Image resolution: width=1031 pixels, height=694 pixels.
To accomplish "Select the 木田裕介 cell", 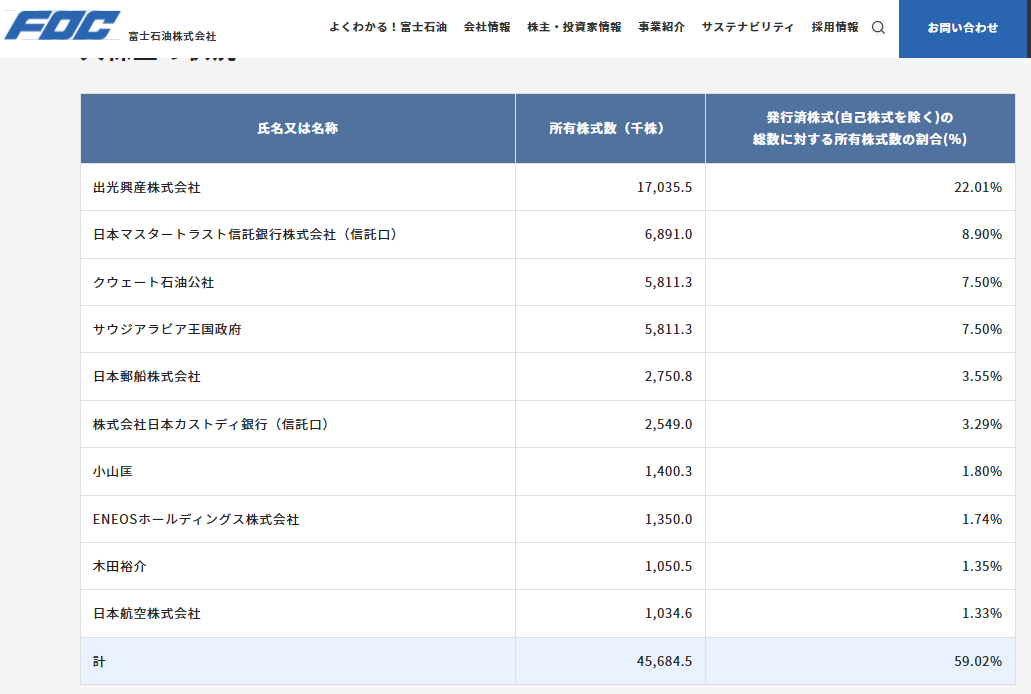I will click(298, 566).
